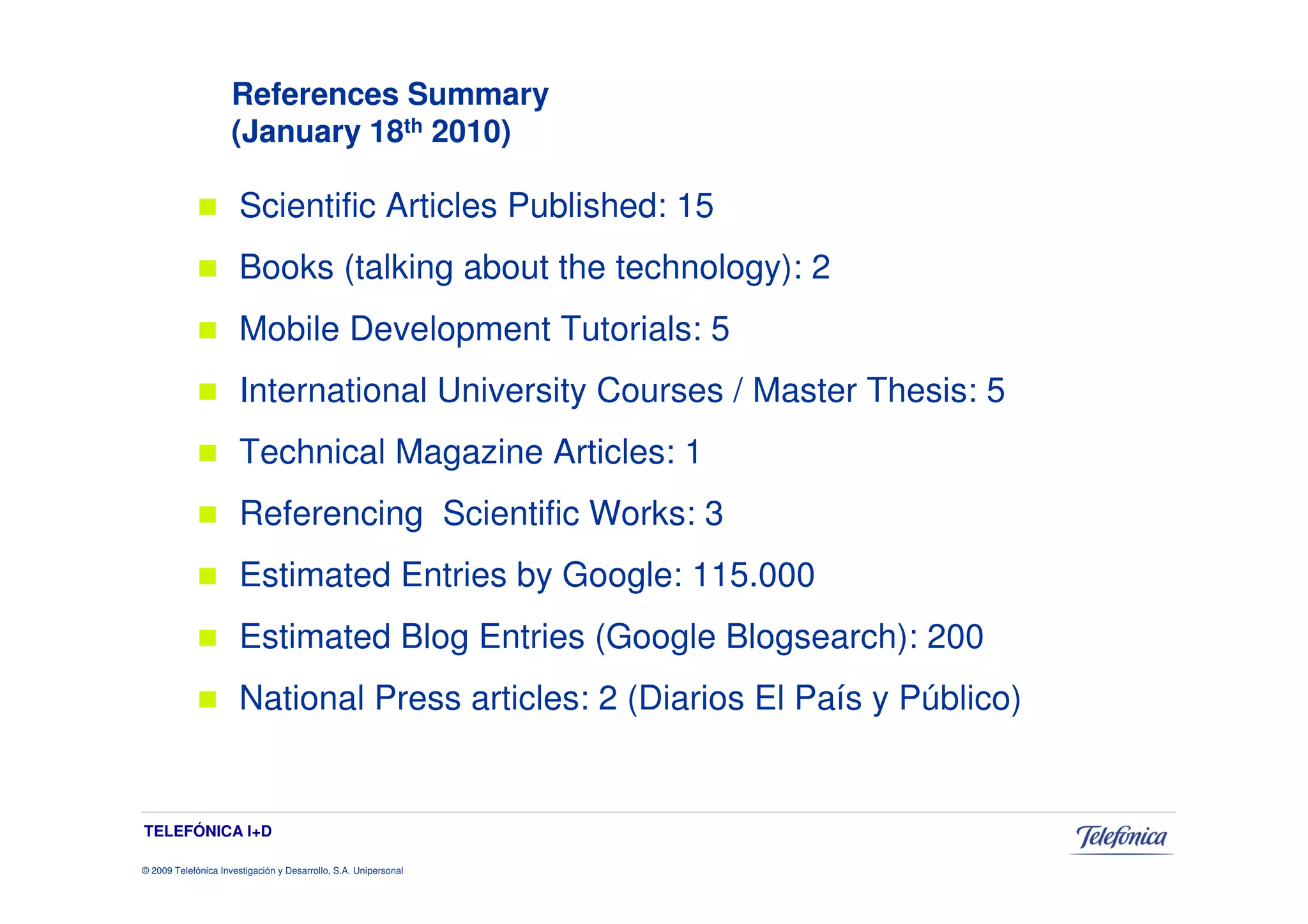Image resolution: width=1308 pixels, height=924 pixels.
Task: Click 'Referencing Scientific Works: 3' line
Action: click(x=482, y=513)
